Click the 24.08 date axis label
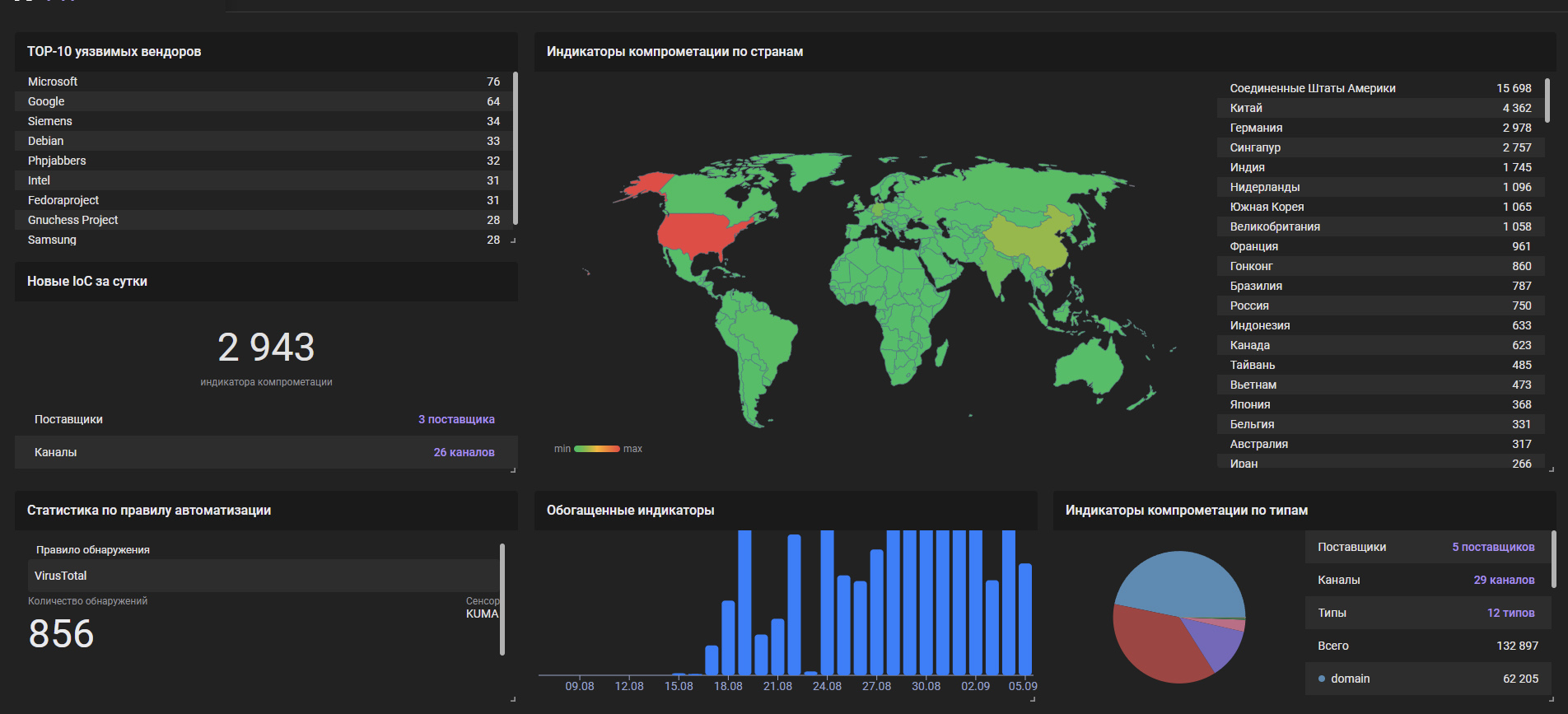Screen dimensions: 1568x714 (x=827, y=686)
